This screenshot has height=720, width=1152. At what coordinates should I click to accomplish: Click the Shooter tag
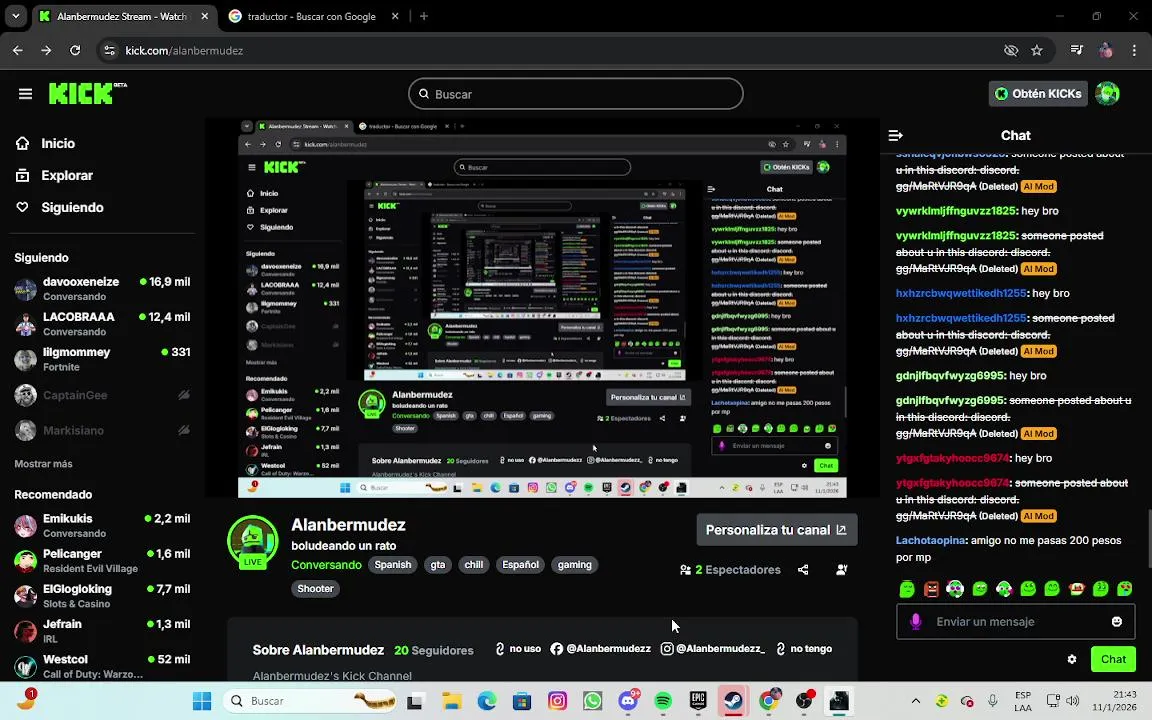coord(315,588)
